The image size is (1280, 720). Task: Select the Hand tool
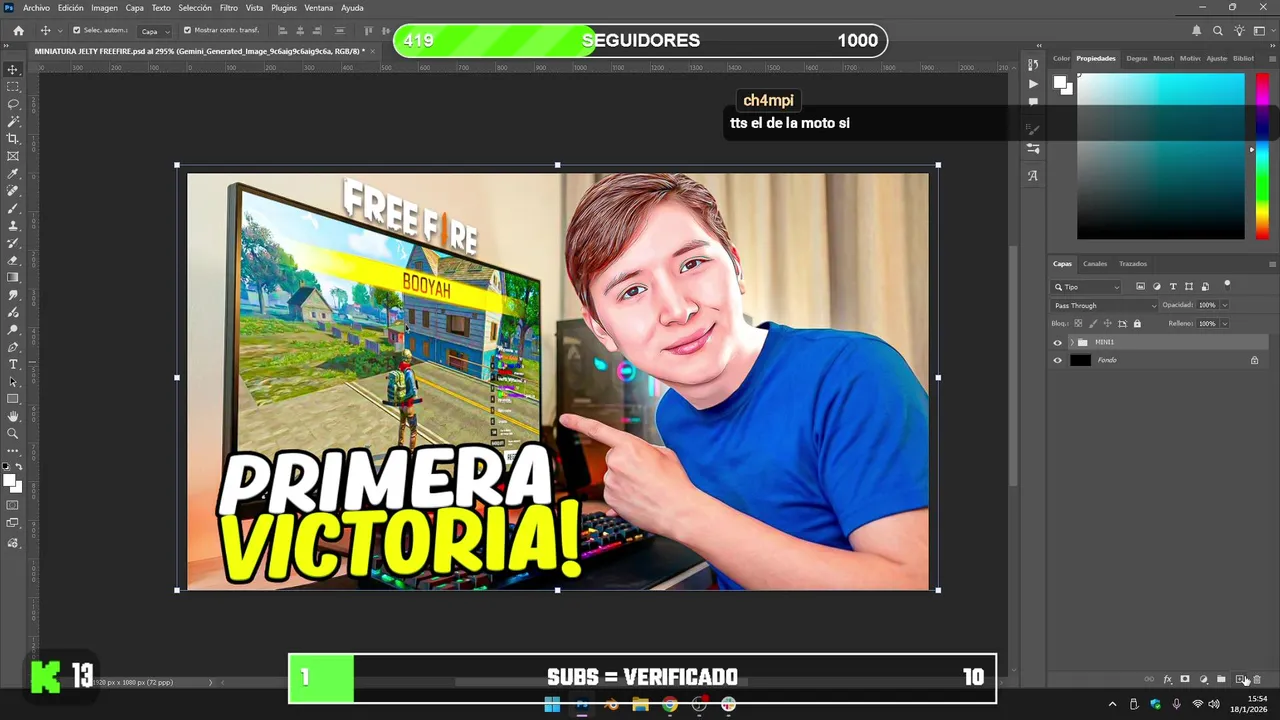point(13,416)
